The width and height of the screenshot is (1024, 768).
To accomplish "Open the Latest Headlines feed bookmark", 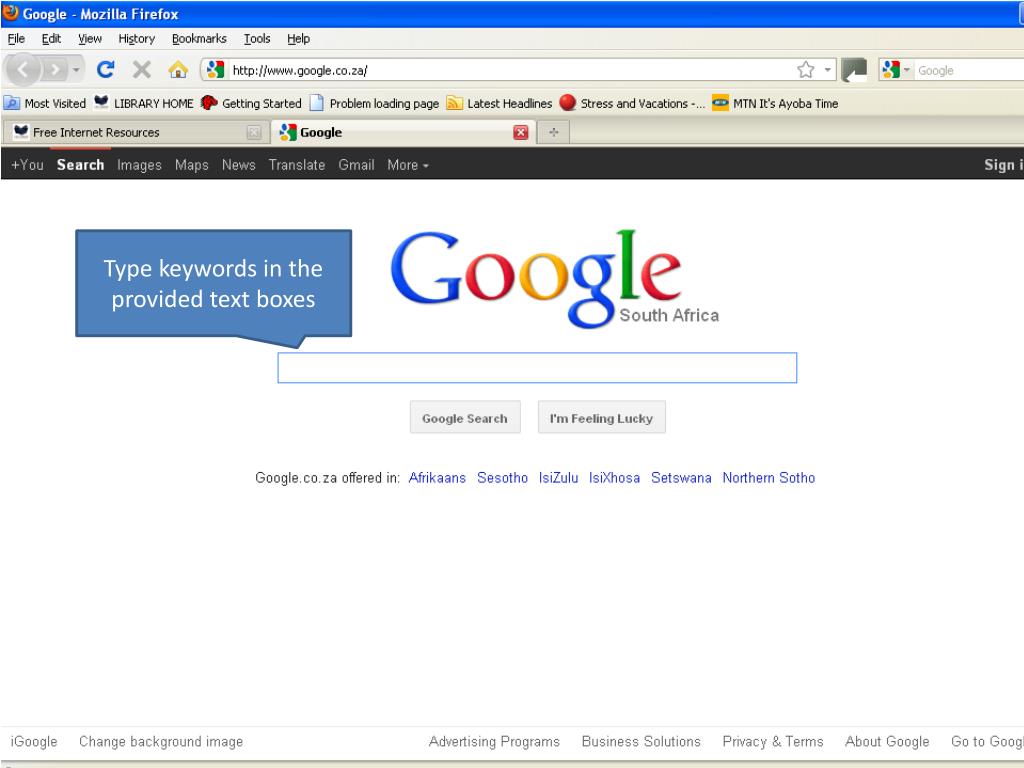I will 499,103.
